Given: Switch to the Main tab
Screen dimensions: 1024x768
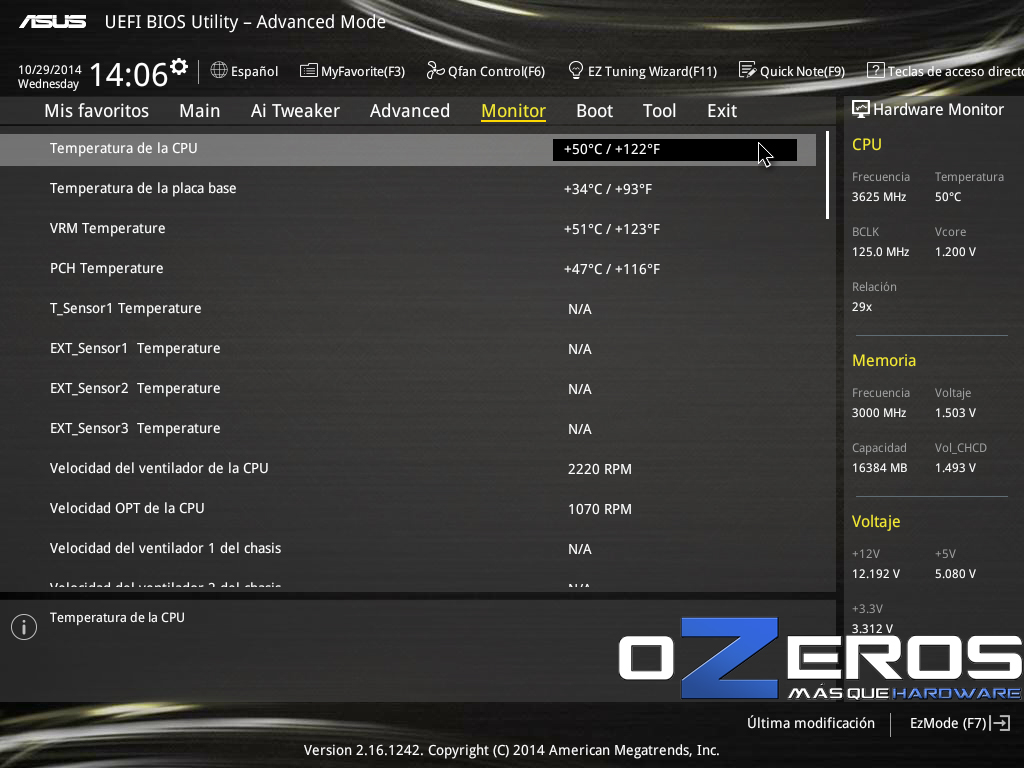Looking at the screenshot, I should [200, 111].
